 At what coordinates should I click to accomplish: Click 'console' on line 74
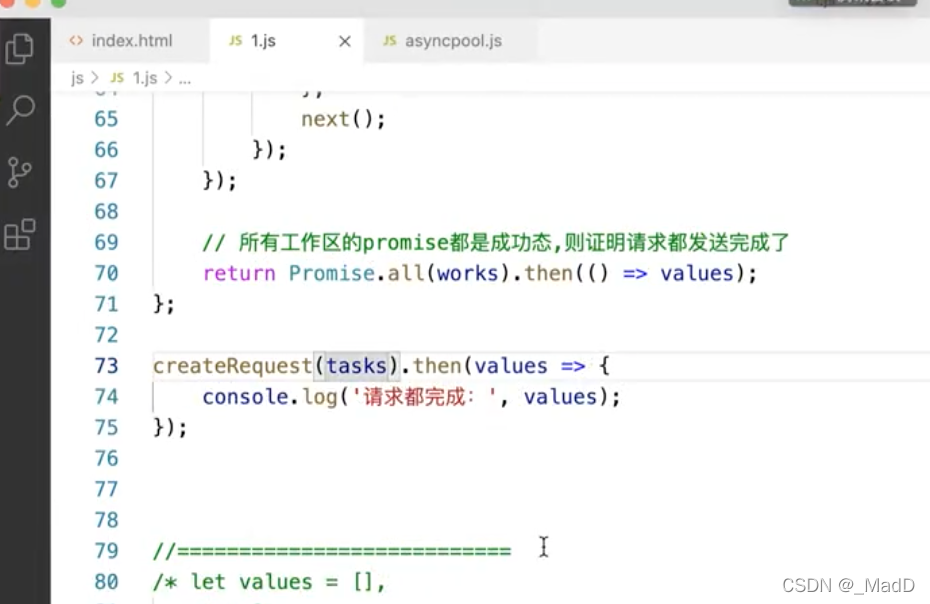(246, 397)
